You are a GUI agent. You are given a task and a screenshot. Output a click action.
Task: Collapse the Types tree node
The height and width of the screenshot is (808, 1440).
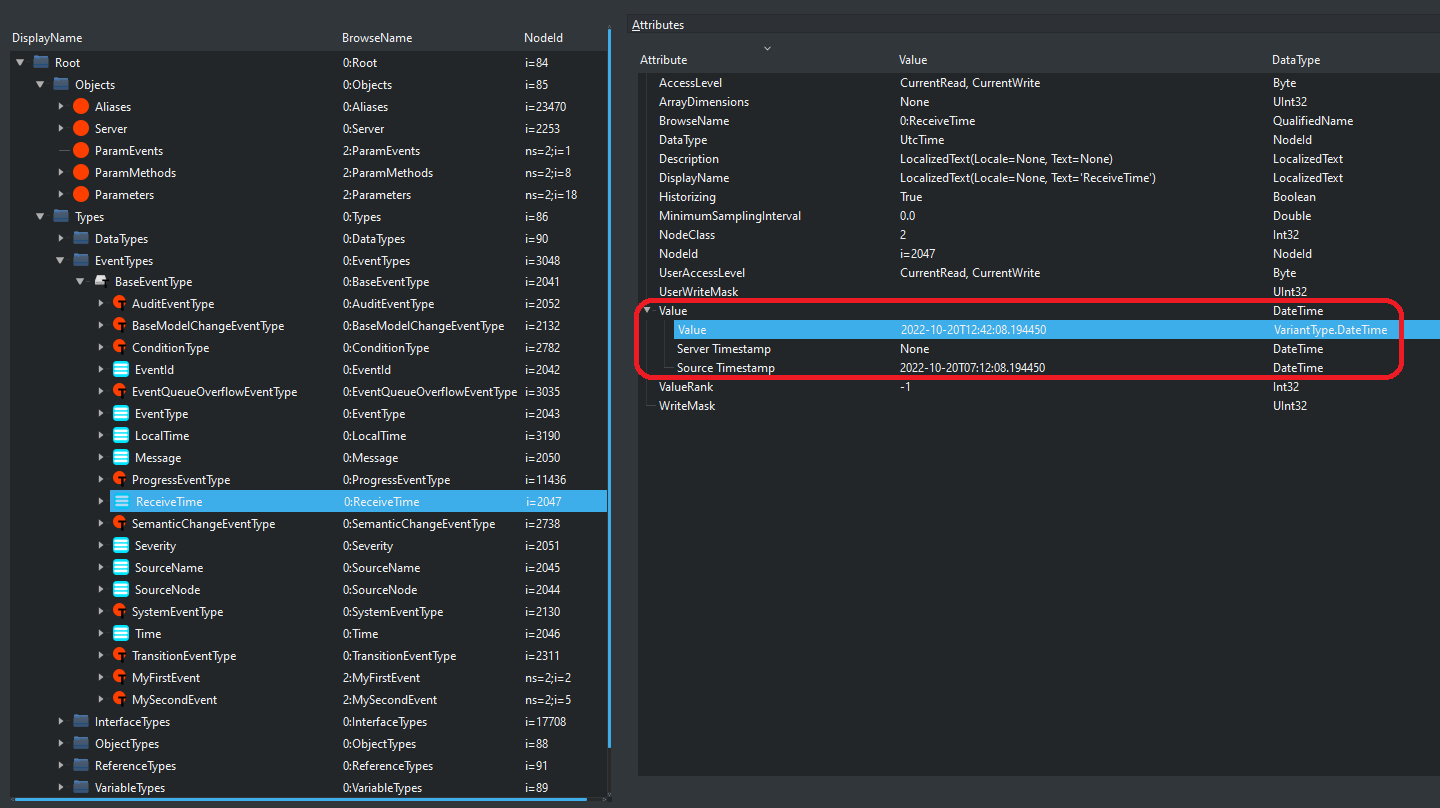(40, 217)
